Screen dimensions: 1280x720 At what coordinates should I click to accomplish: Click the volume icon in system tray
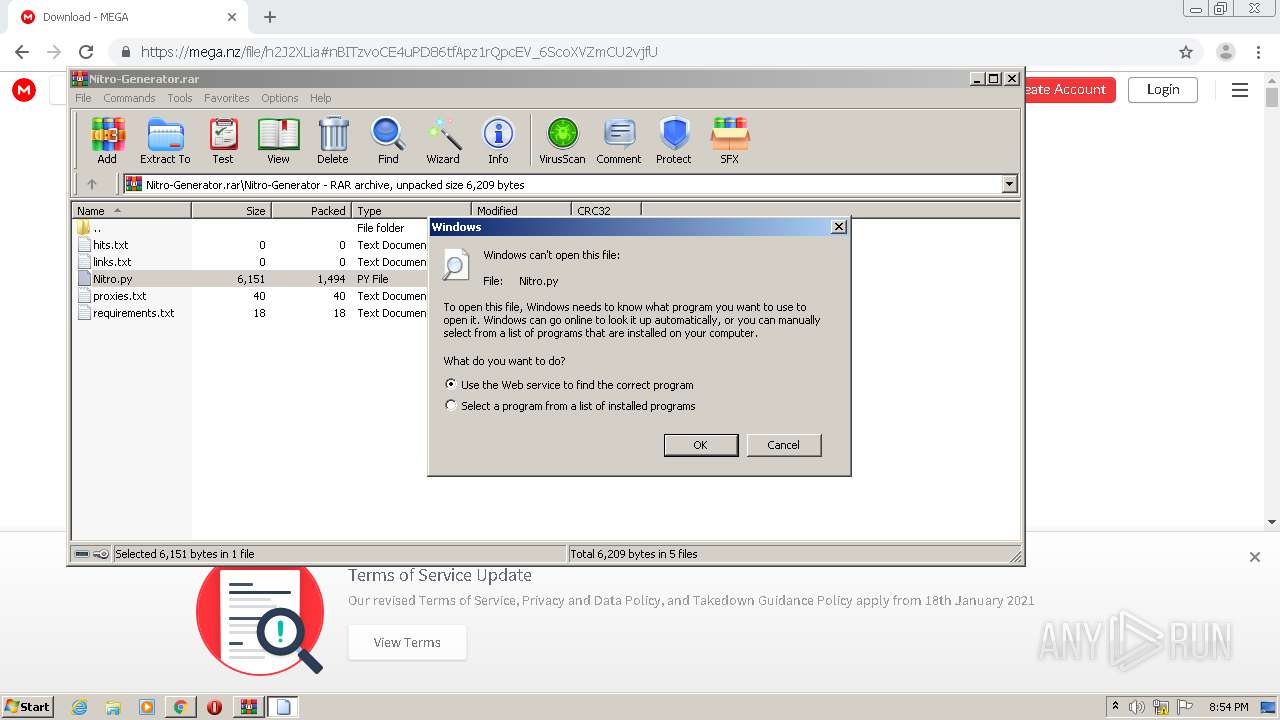click(1137, 707)
